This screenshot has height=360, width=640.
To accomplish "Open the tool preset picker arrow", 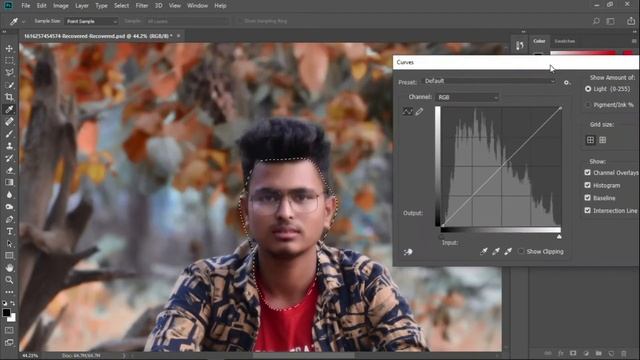I will click(23, 21).
